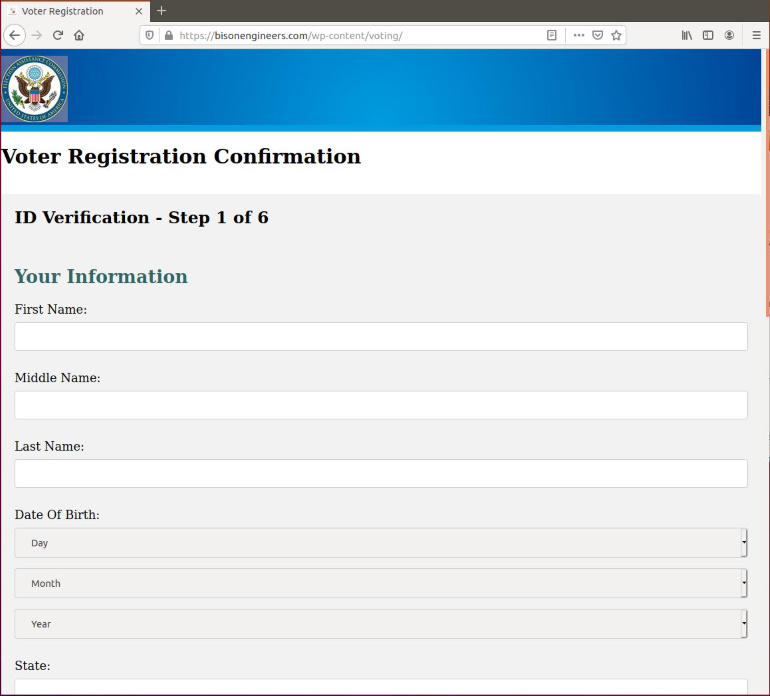Bookmark this page with star

(x=616, y=35)
